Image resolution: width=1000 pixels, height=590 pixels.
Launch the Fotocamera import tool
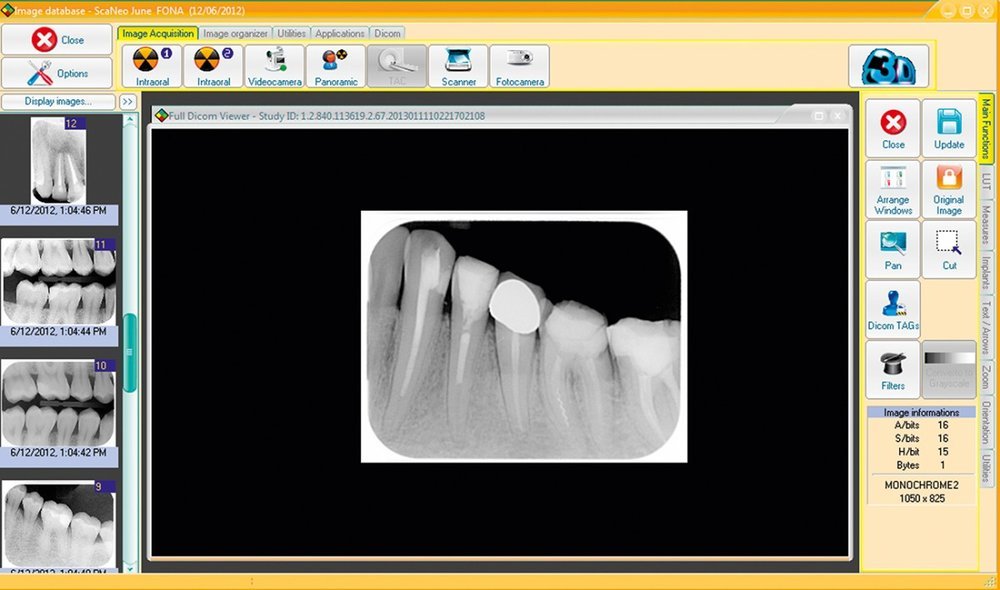[x=519, y=66]
